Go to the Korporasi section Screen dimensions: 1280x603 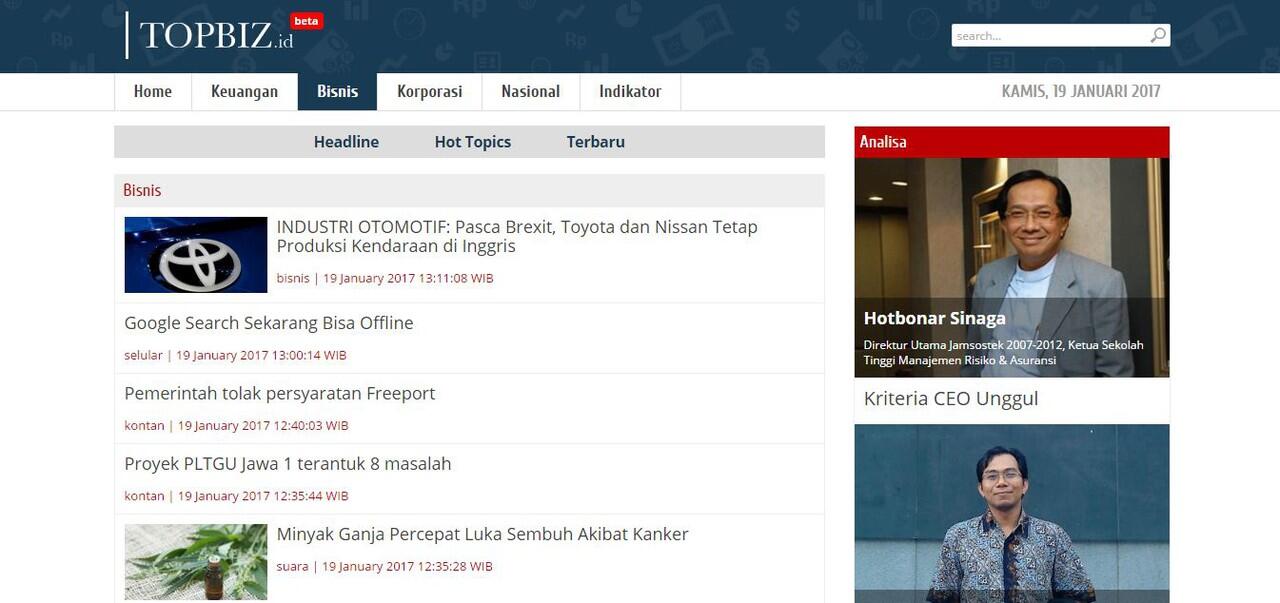[x=430, y=91]
